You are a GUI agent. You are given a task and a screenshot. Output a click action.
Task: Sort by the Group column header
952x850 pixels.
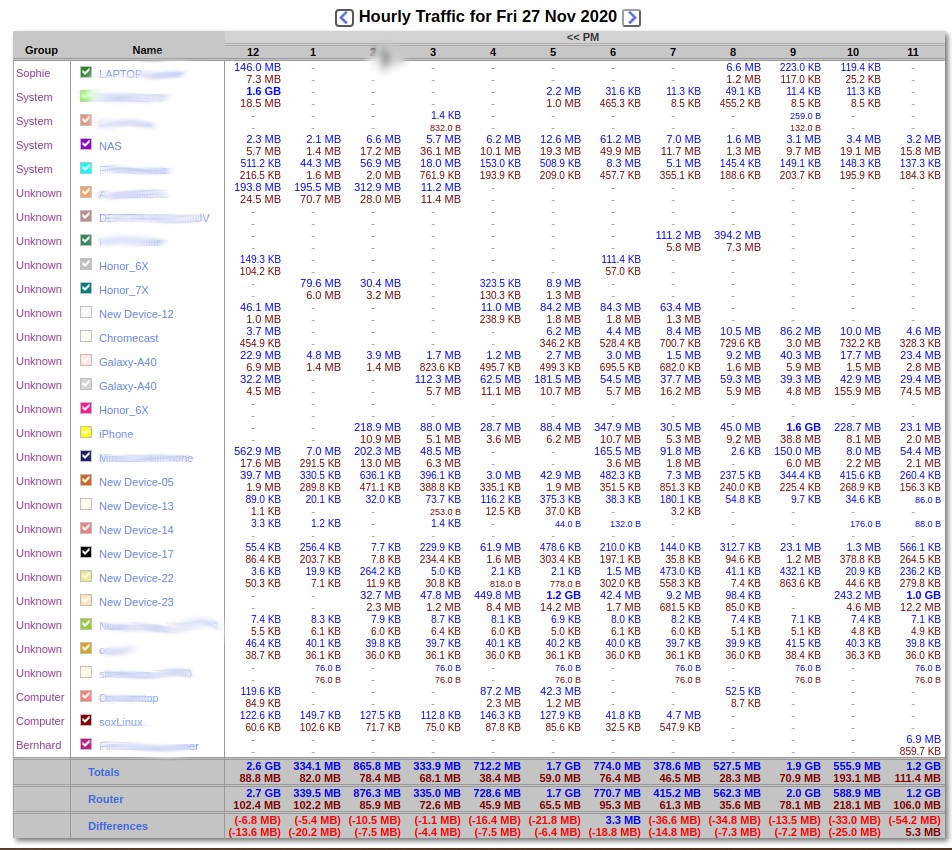coord(41,50)
